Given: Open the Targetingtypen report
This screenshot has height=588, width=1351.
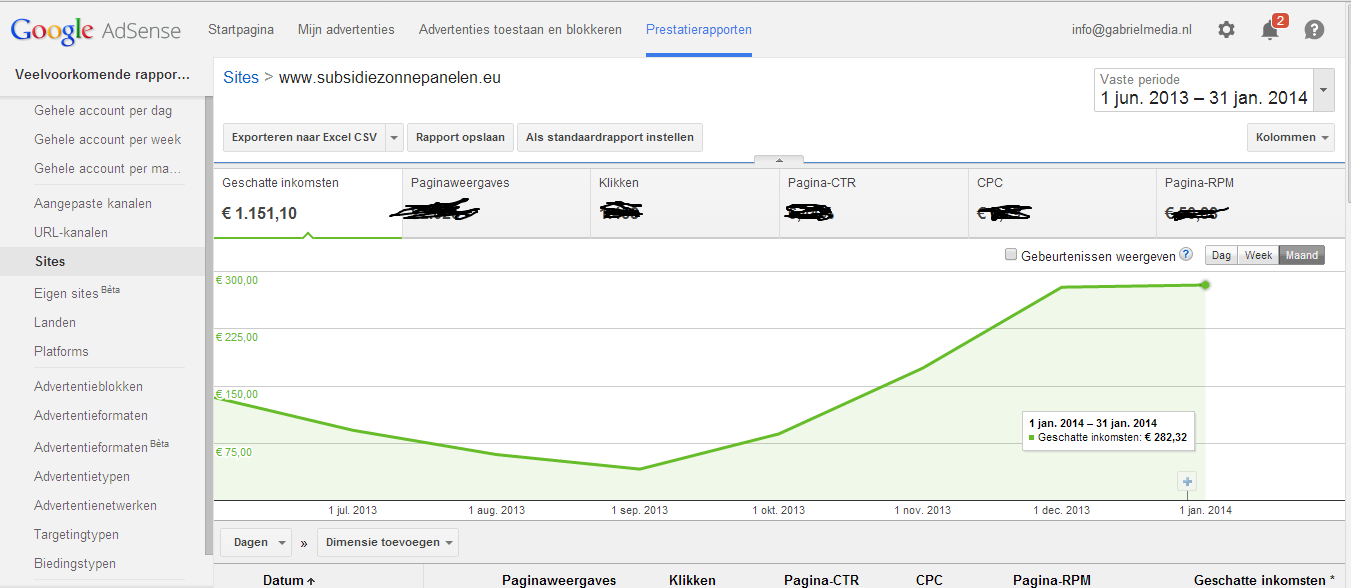Looking at the screenshot, I should click(77, 535).
